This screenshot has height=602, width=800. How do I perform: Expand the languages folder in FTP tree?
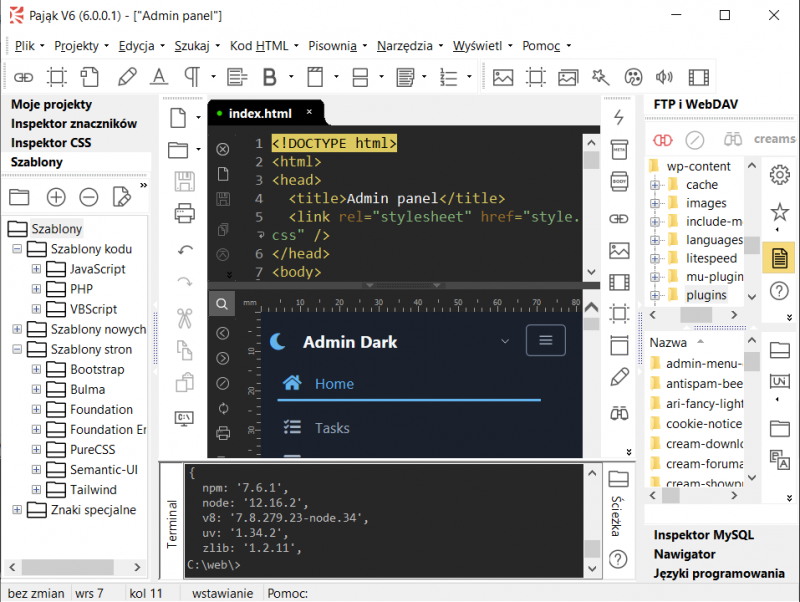(x=655, y=240)
